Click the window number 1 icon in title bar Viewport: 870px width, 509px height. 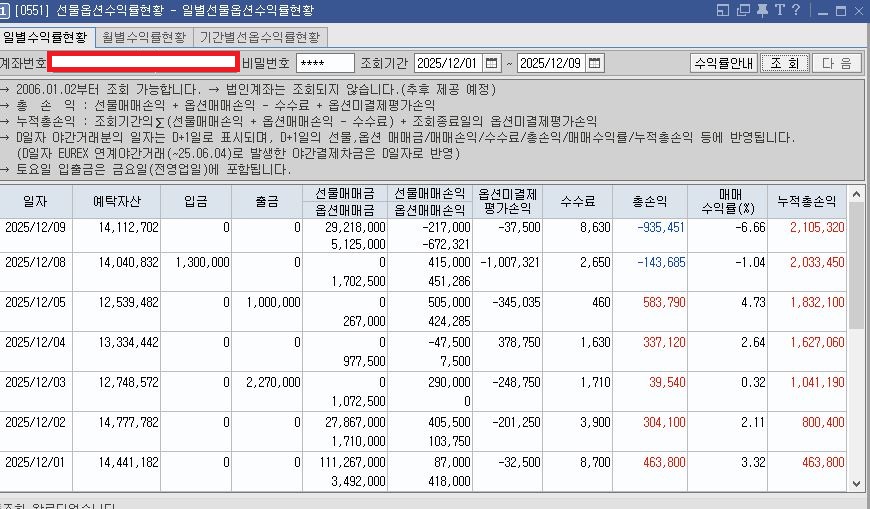[x=4, y=11]
